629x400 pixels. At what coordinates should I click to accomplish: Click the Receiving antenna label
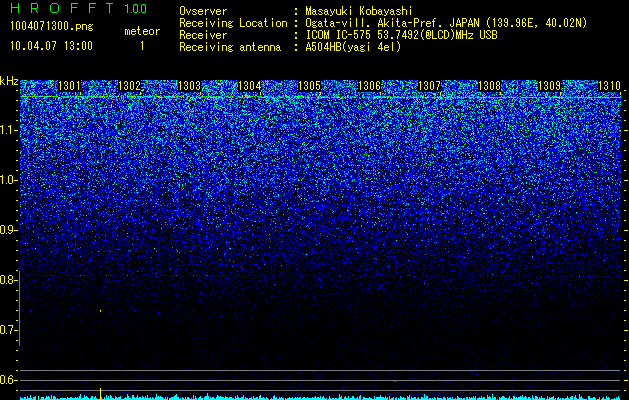pyautogui.click(x=230, y=47)
